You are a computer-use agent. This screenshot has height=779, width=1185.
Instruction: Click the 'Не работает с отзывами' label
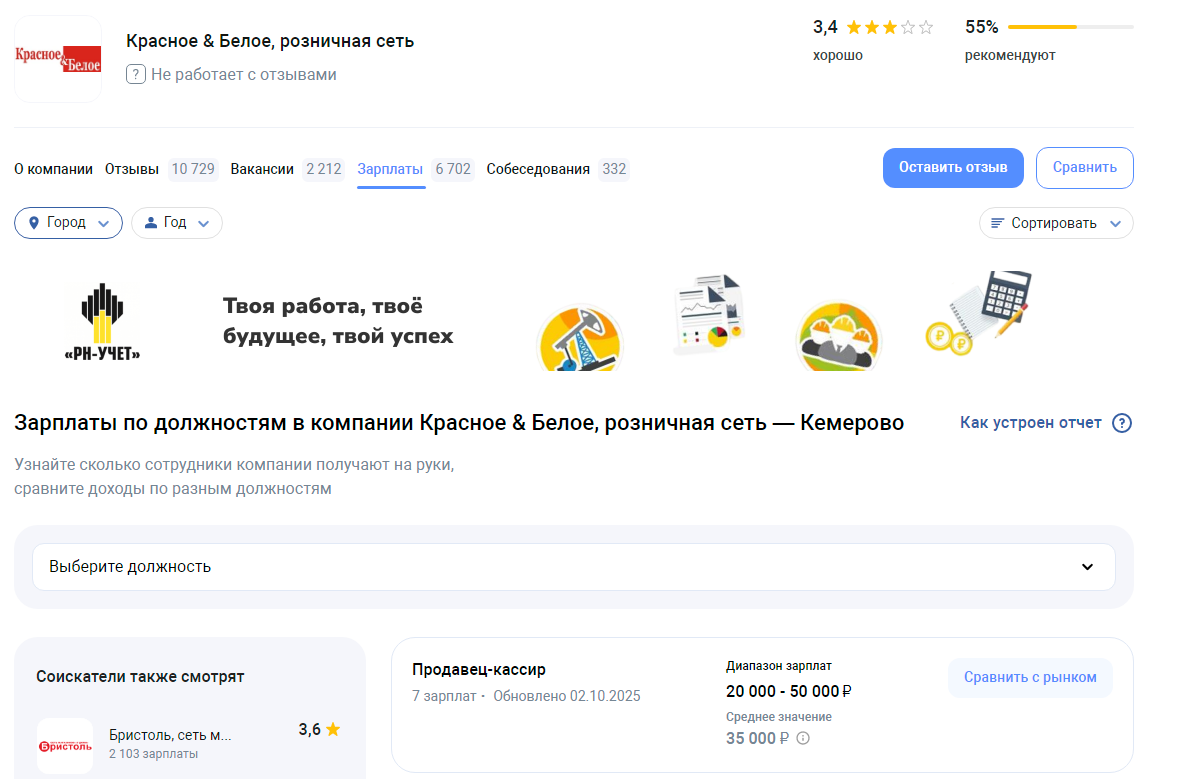243,74
